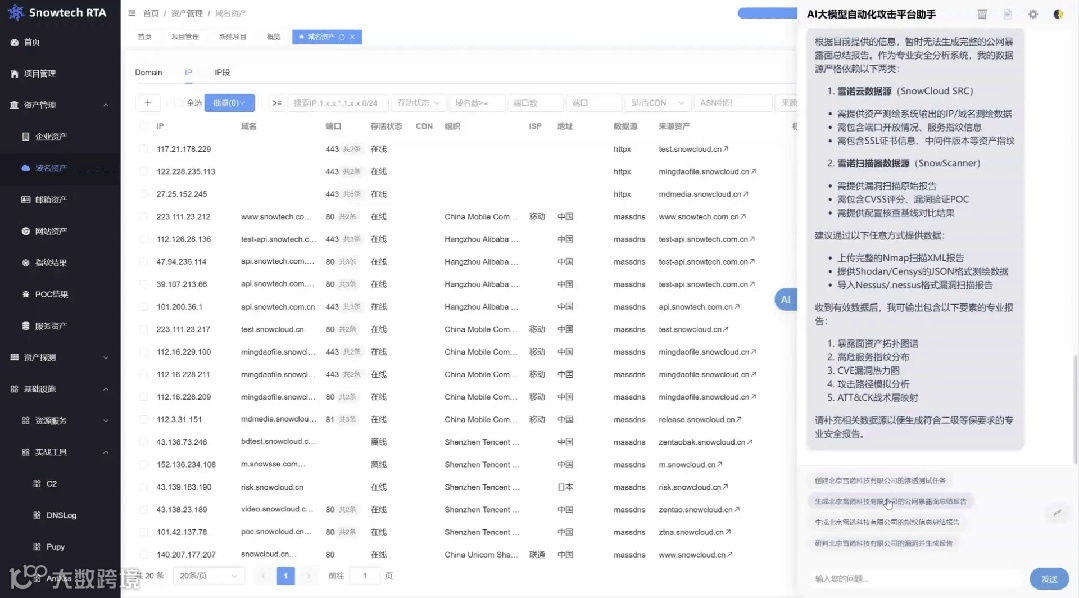Open external link for test.snowcloud.cn in first row
The width and height of the screenshot is (1079, 598).
(x=725, y=149)
